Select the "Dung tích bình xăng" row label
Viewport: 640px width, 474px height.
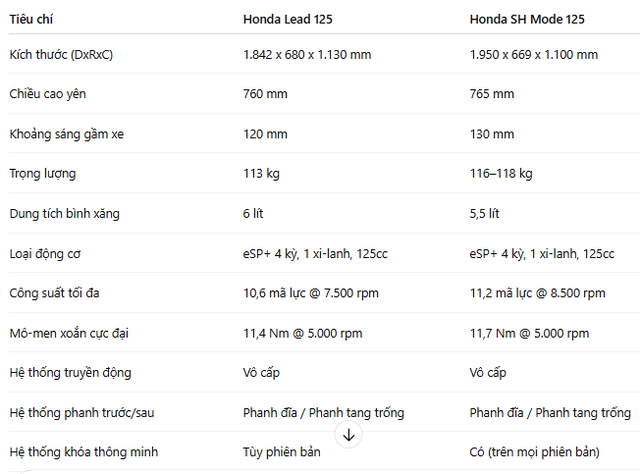[64, 213]
